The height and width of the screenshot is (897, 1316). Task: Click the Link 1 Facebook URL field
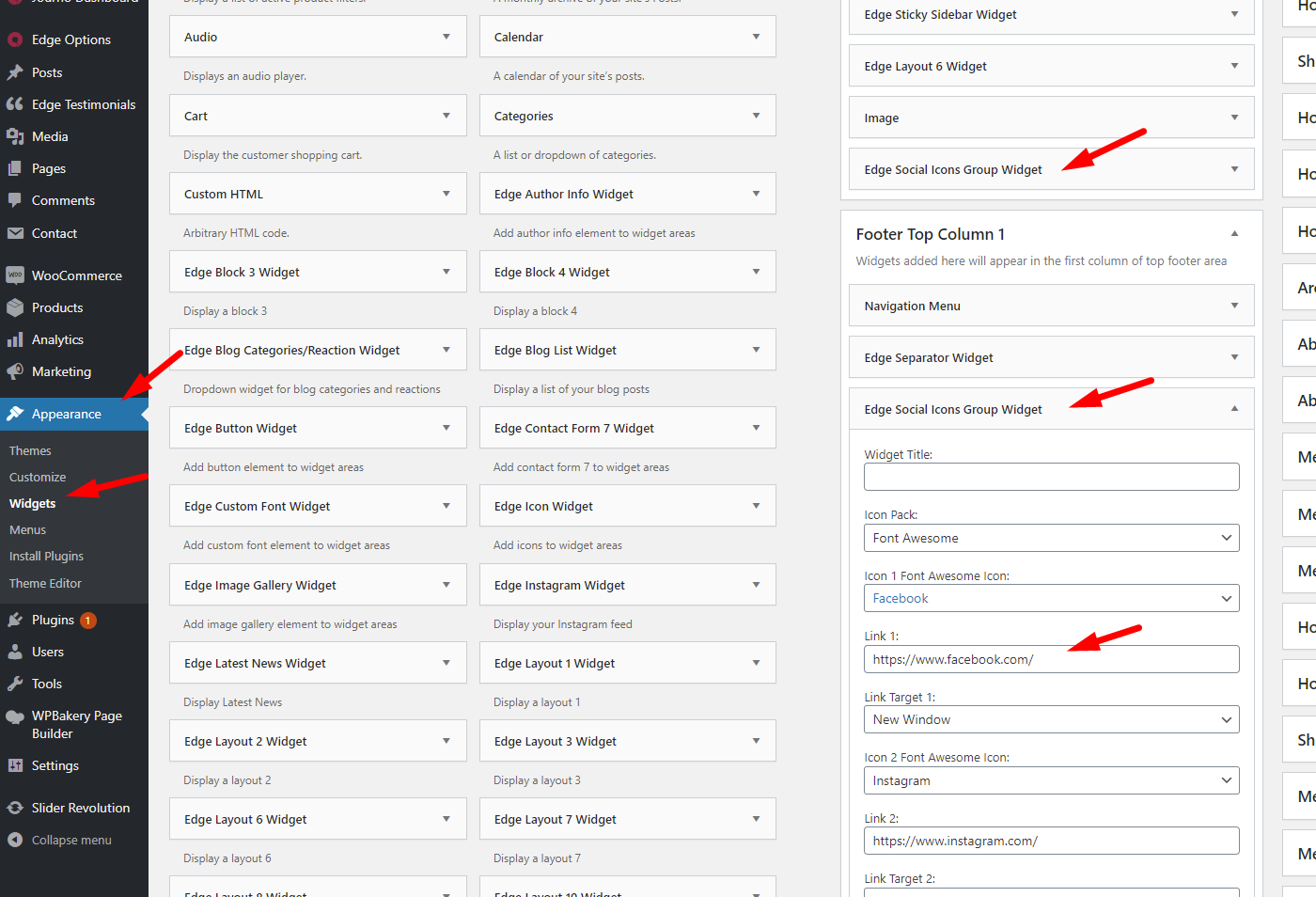click(x=1051, y=659)
